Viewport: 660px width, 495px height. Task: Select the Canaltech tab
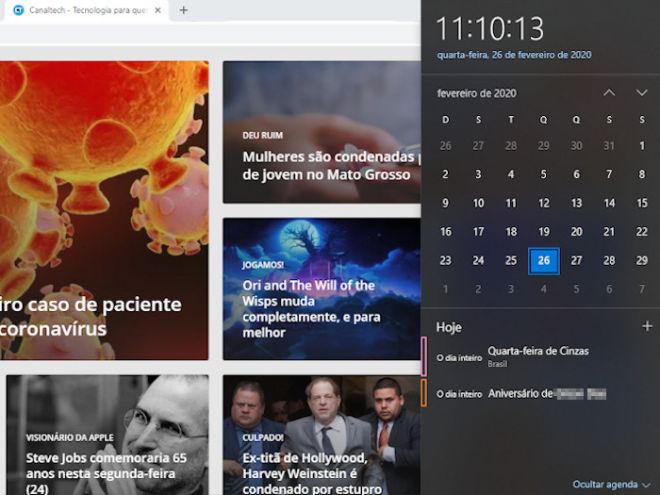[x=86, y=10]
